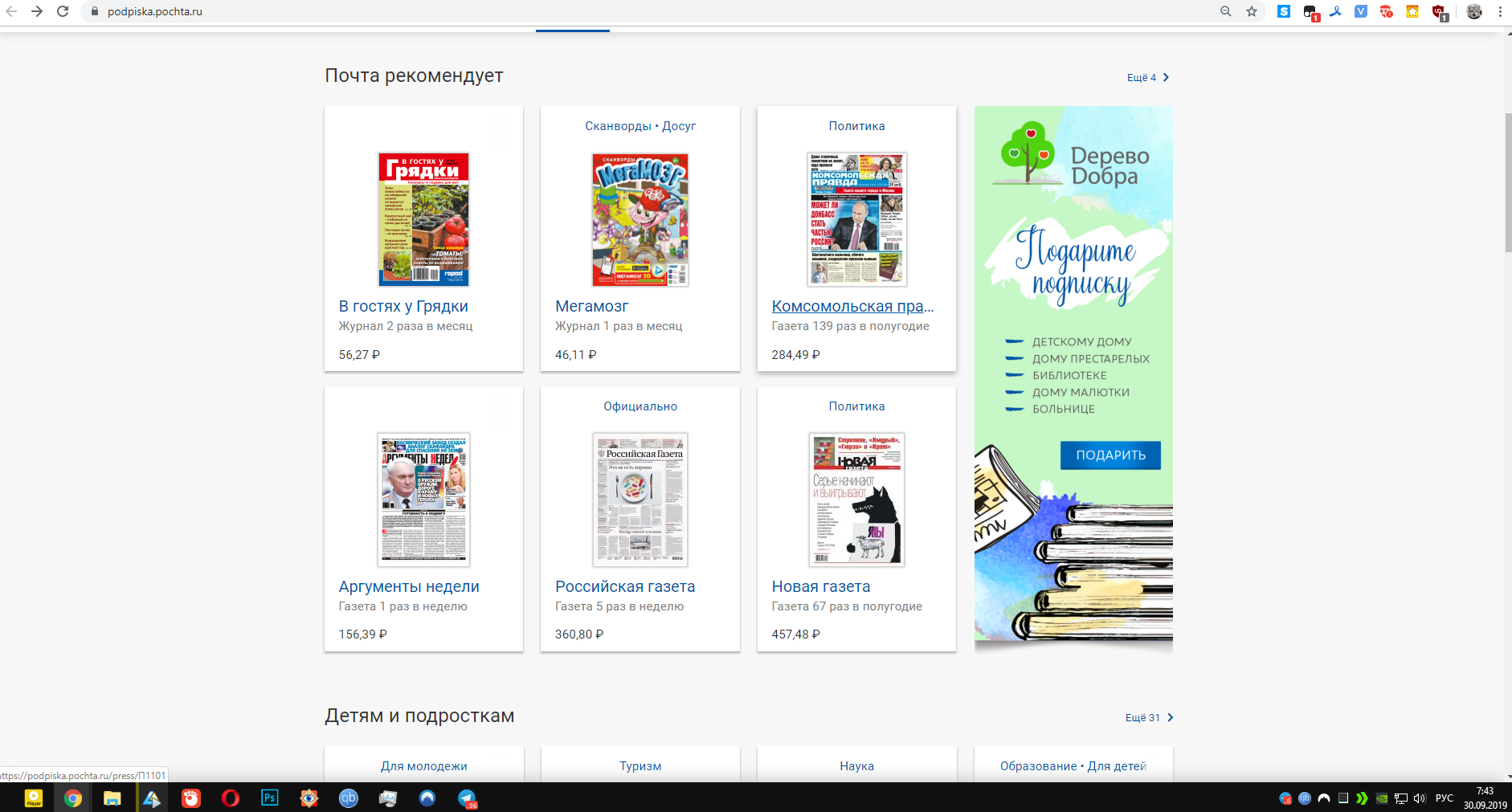Open the Chrome profile avatar
Screen dimensions: 1512x812
pos(1474,11)
